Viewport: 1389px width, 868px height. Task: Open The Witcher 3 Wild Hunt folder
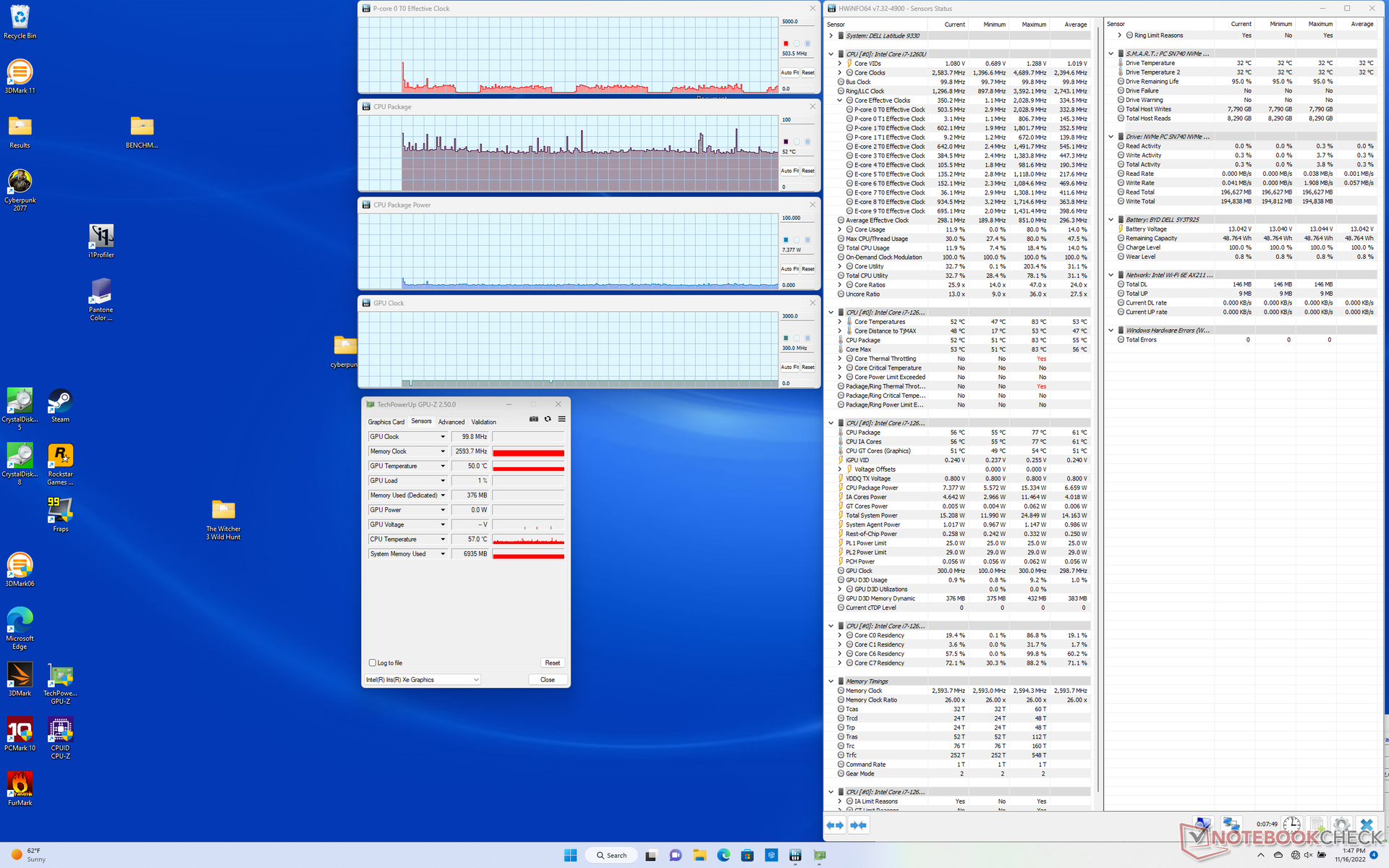(x=224, y=519)
